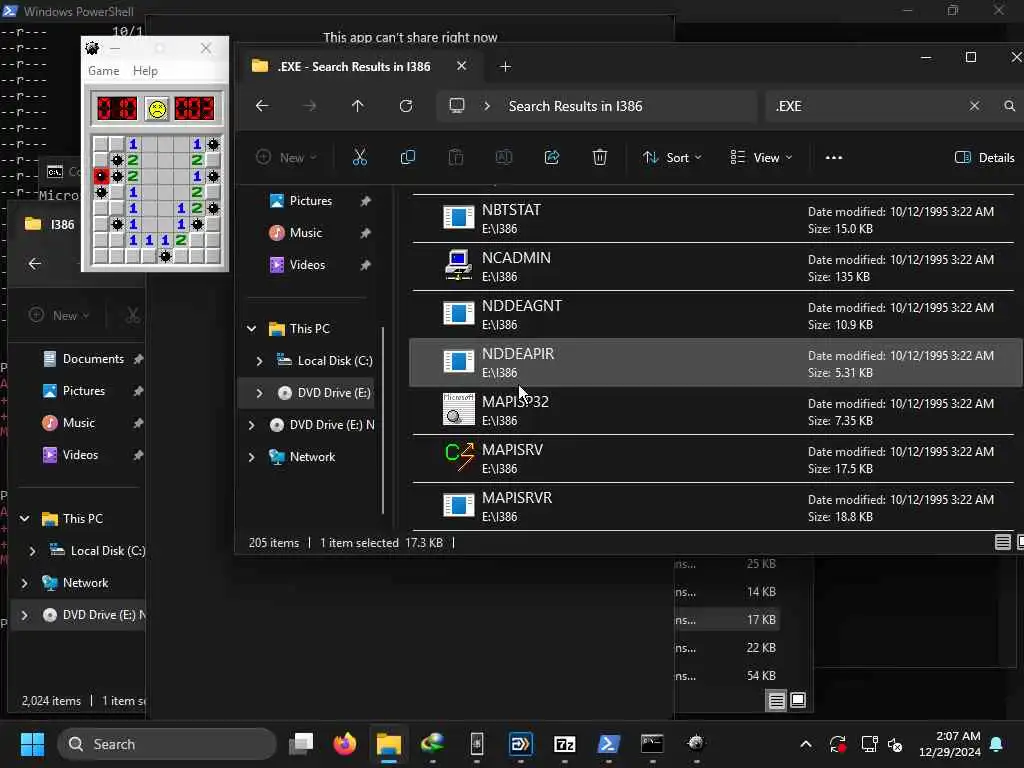Viewport: 1024px width, 768px height.
Task: Select the MAPISRVR file
Action: (716, 507)
